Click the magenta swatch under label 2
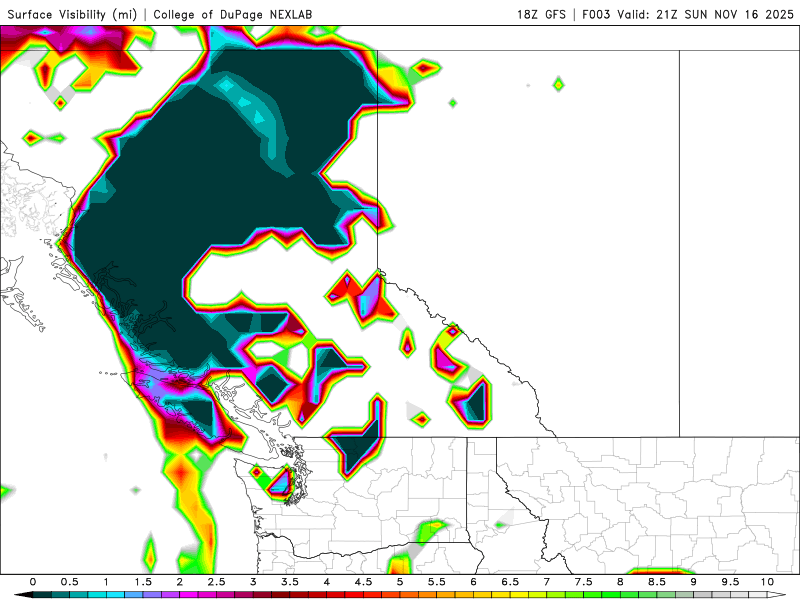 coord(189,595)
